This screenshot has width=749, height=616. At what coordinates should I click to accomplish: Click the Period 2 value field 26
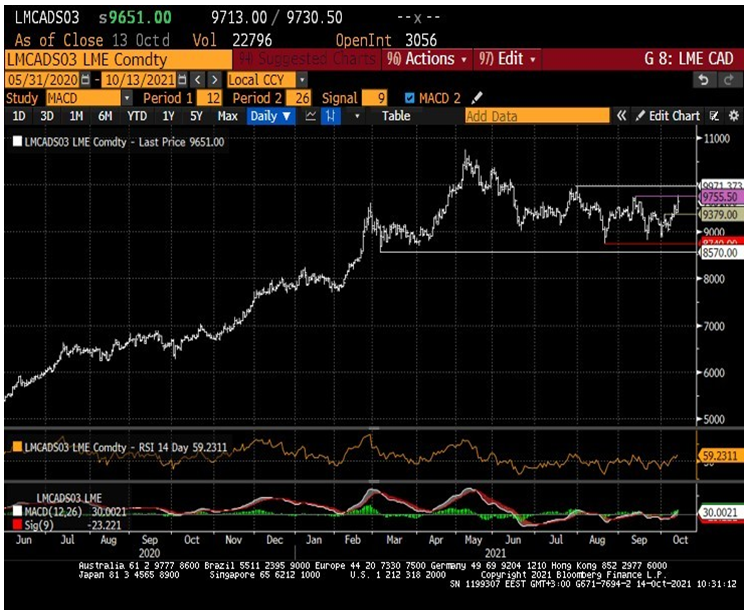pyautogui.click(x=299, y=98)
